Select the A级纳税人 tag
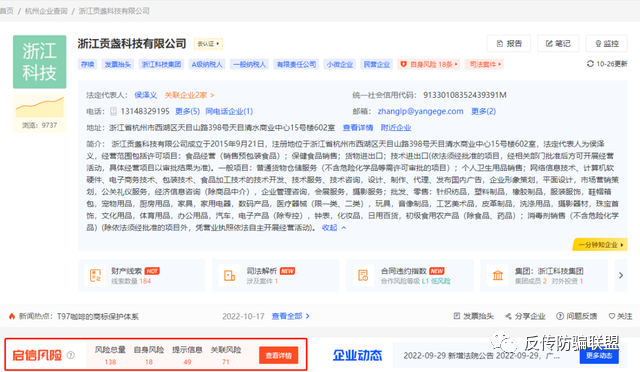640x372 pixels. pyautogui.click(x=207, y=64)
